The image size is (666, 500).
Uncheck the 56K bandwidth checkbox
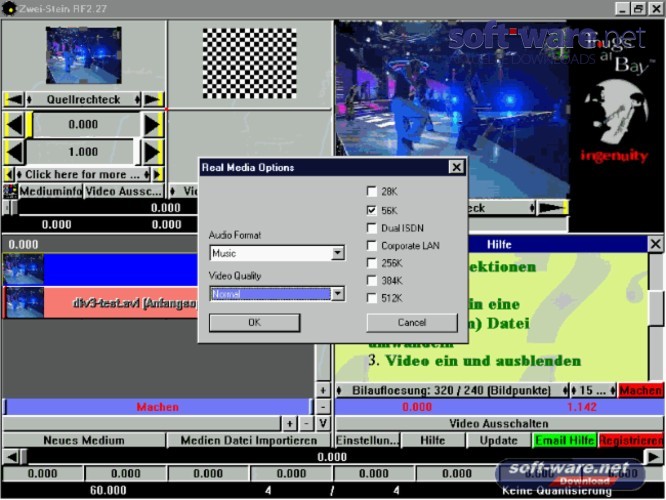point(372,210)
